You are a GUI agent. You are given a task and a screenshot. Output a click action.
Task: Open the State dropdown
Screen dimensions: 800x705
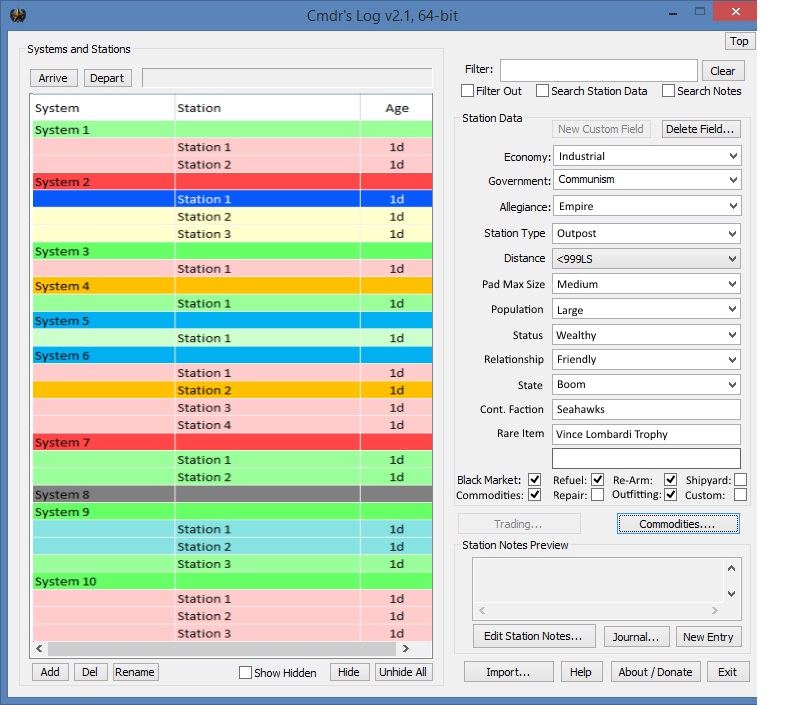[x=646, y=385]
